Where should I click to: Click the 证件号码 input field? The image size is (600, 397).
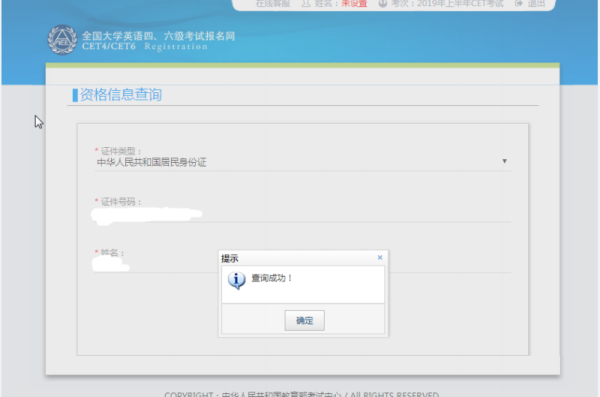[302, 214]
